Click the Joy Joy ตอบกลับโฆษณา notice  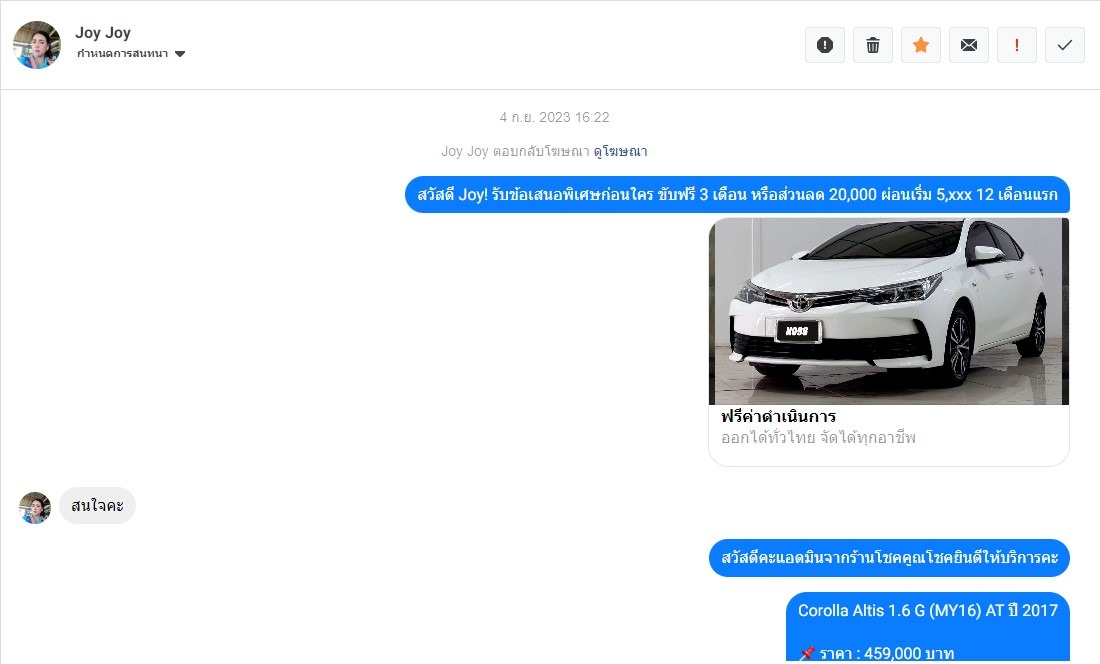[515, 151]
